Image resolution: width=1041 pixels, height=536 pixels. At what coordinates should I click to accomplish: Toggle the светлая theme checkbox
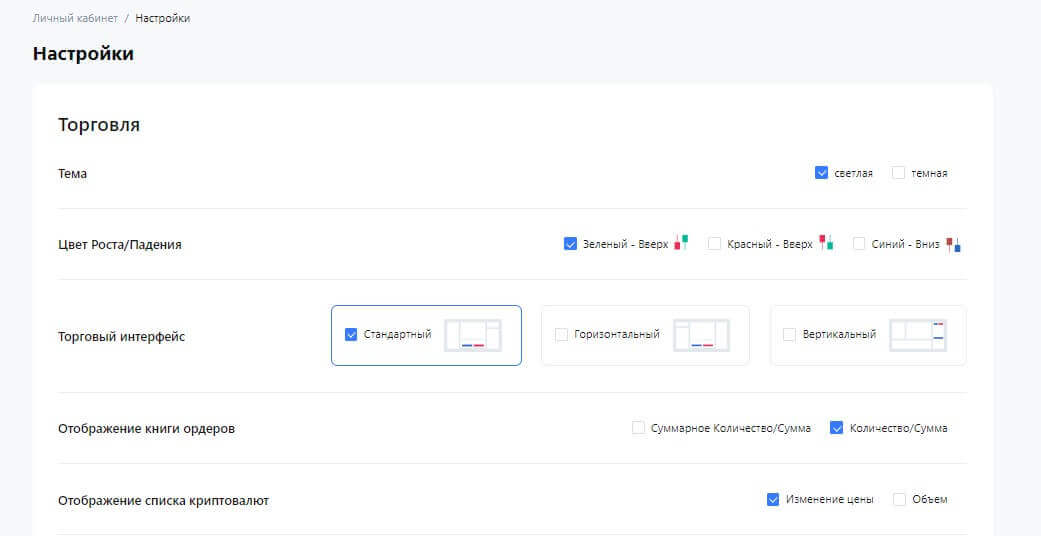821,173
